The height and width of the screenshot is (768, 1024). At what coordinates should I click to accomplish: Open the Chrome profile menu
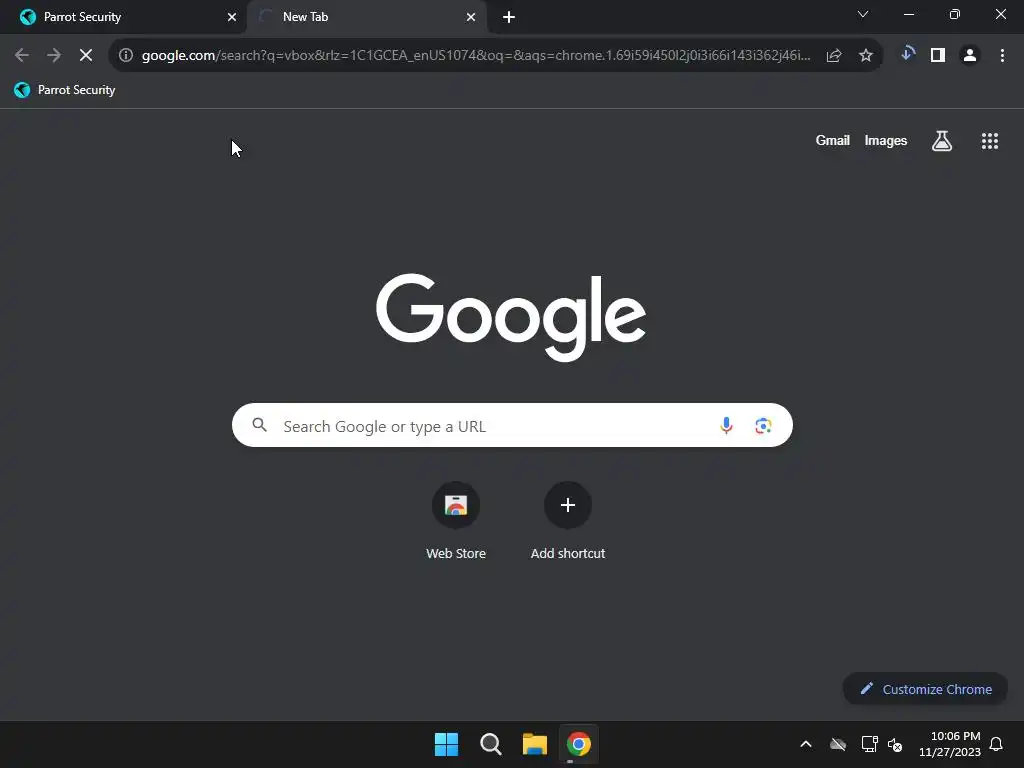(970, 56)
